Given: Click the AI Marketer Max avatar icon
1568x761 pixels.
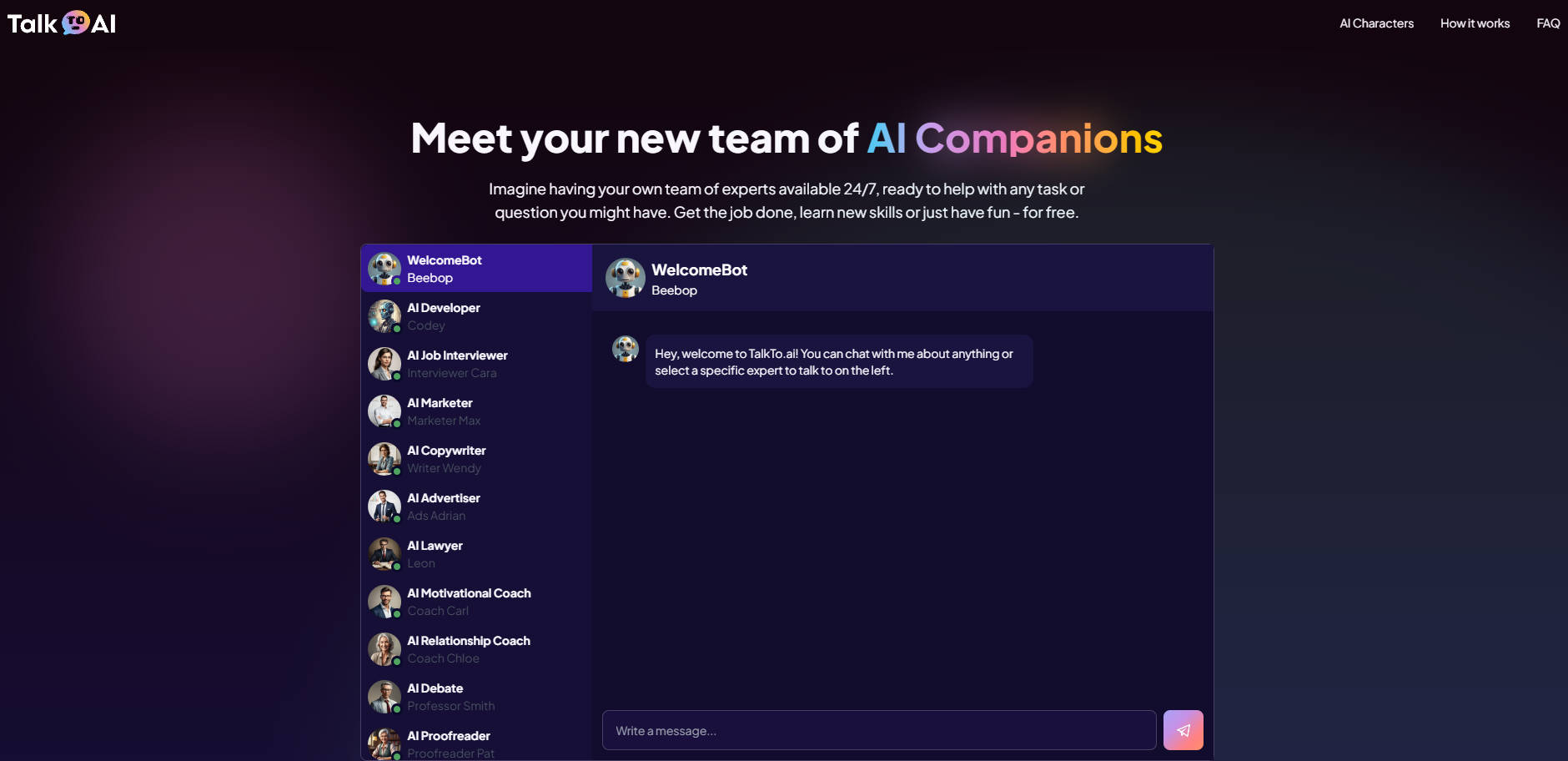Looking at the screenshot, I should [x=384, y=411].
